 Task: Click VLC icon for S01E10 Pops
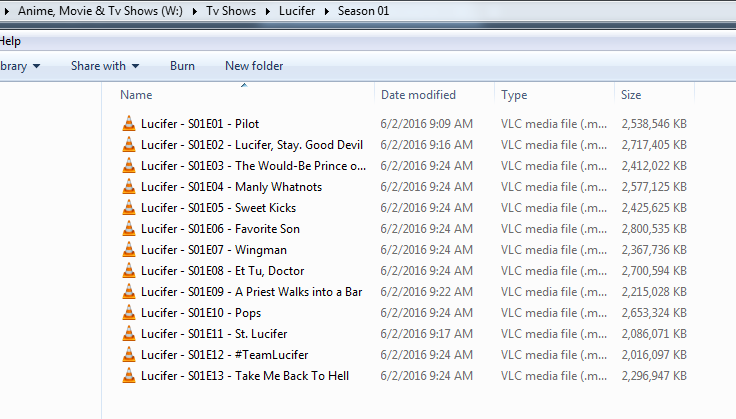click(x=129, y=312)
